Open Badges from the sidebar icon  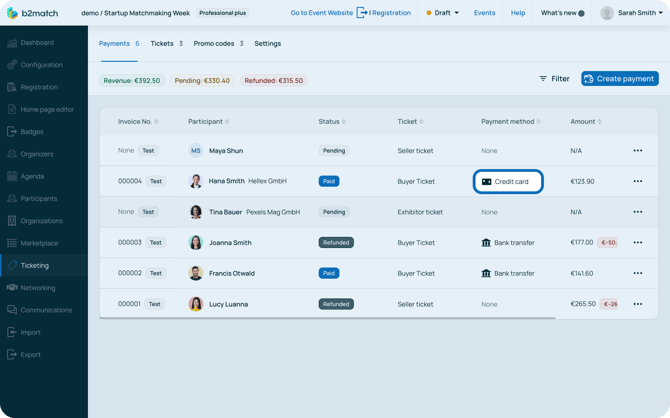[x=12, y=132]
